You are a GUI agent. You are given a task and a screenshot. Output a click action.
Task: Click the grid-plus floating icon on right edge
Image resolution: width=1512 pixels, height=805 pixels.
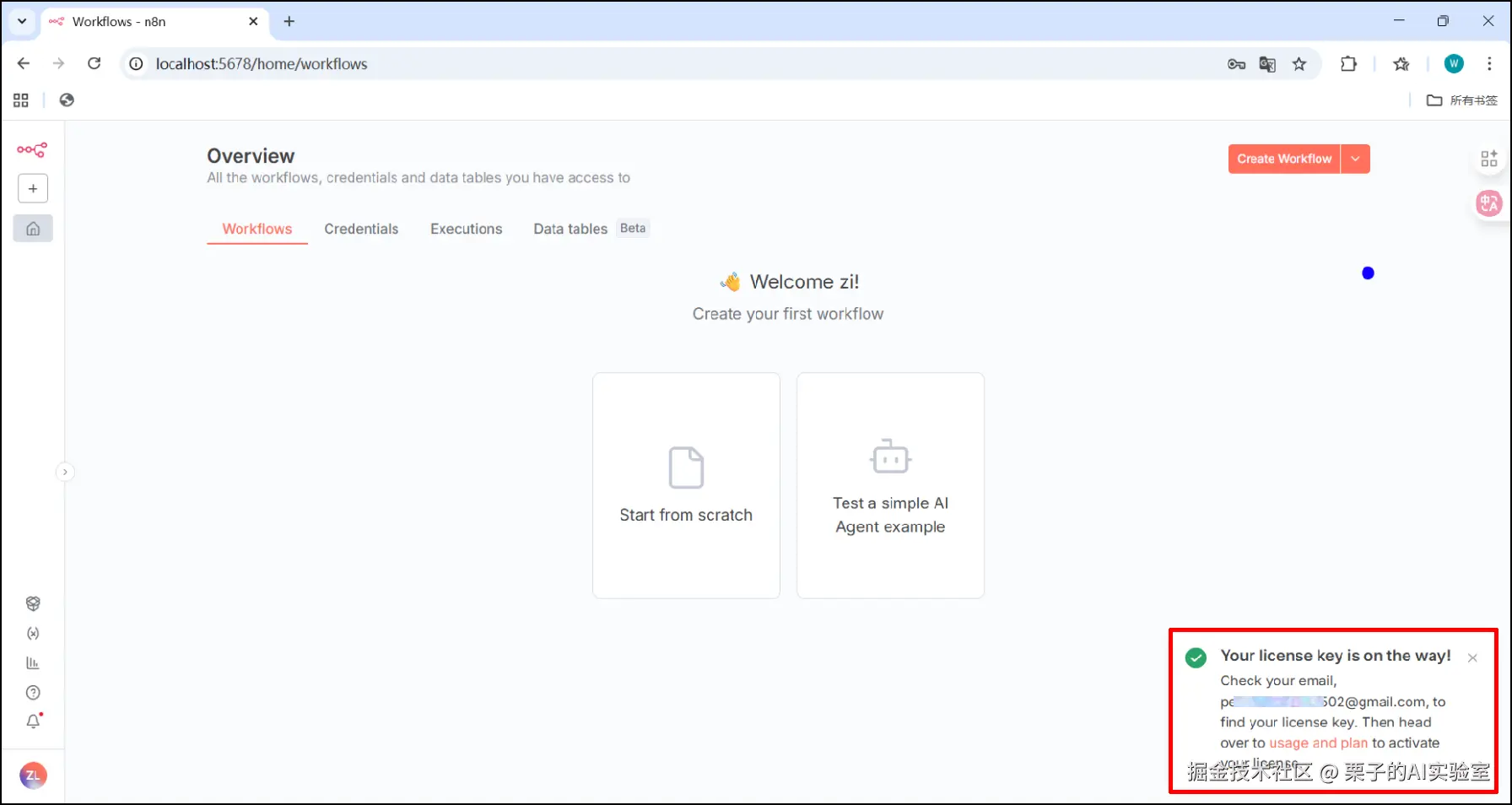pos(1489,159)
